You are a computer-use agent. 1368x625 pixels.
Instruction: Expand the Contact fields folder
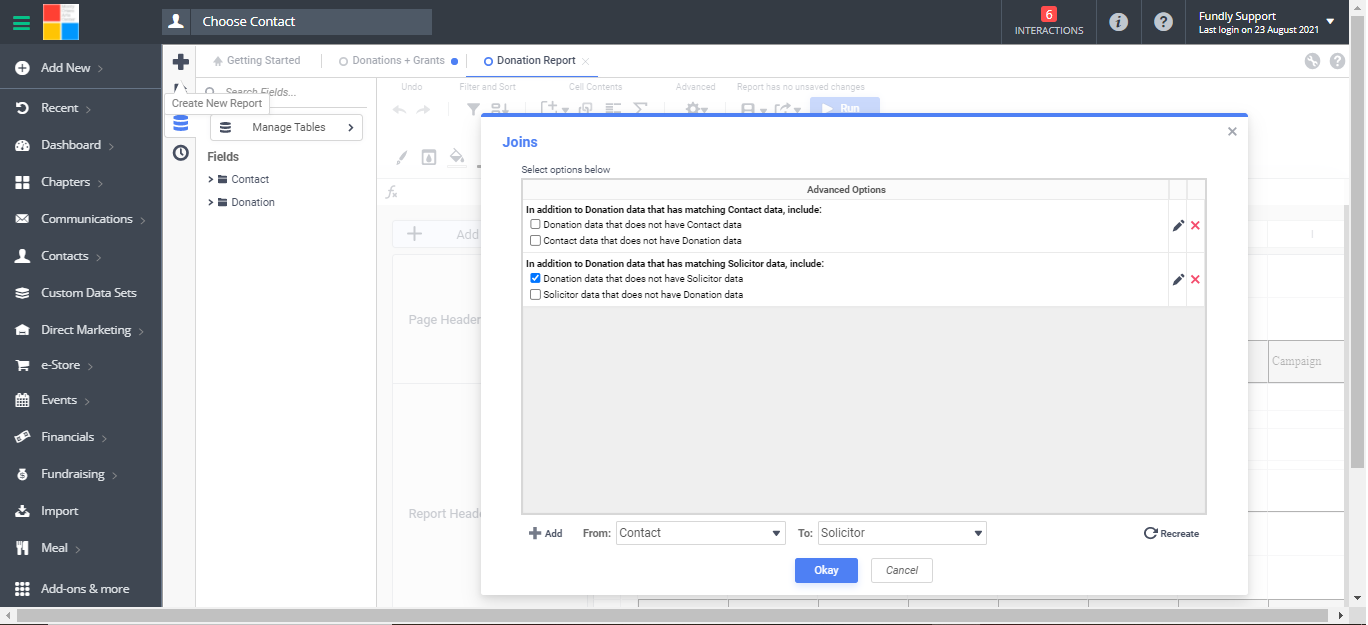211,179
